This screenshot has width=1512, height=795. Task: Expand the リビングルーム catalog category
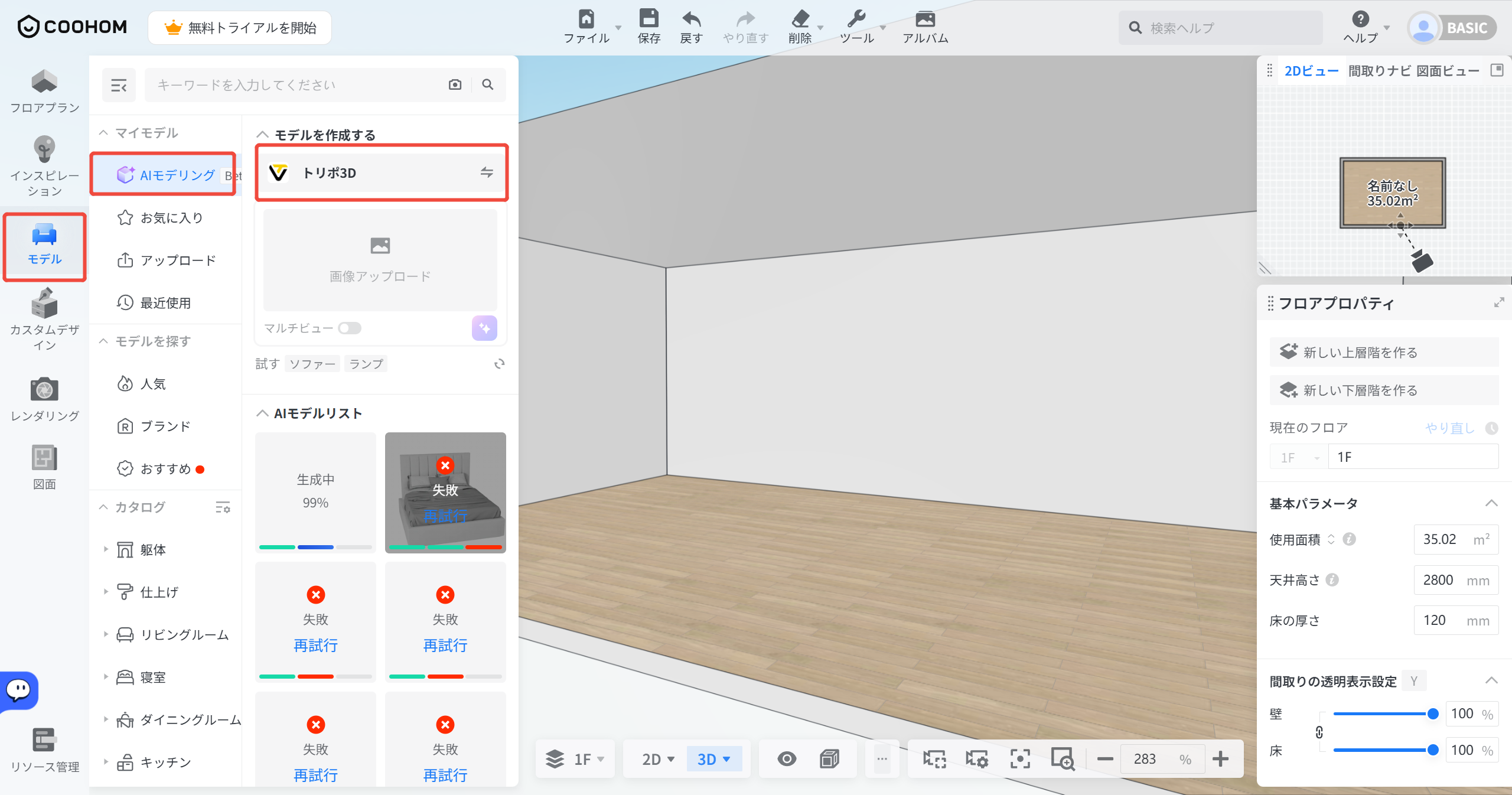pyautogui.click(x=106, y=634)
